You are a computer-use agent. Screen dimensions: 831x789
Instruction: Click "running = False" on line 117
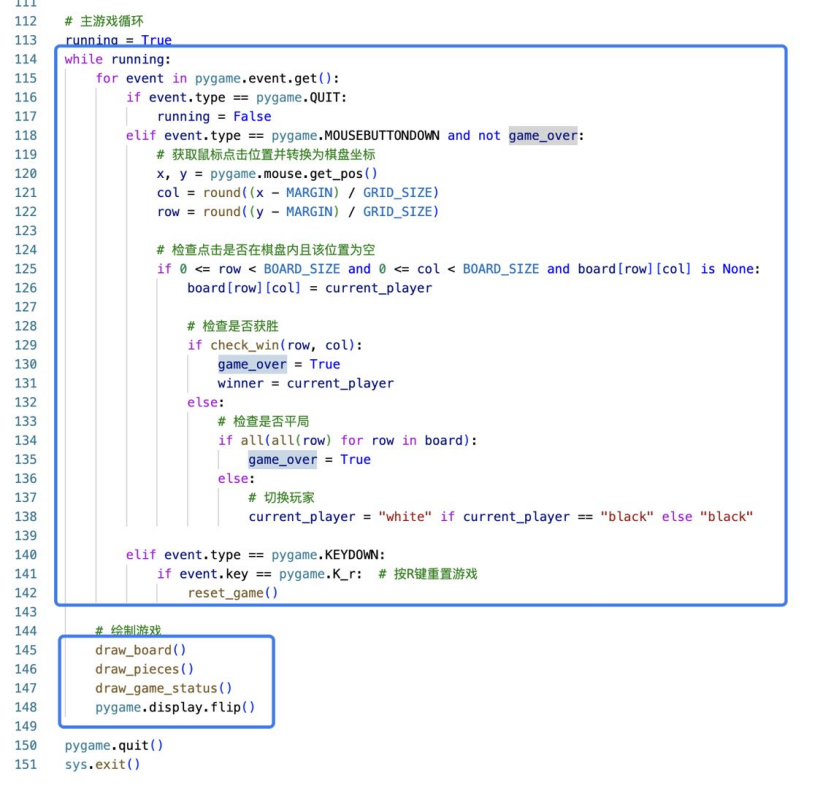[x=214, y=117]
